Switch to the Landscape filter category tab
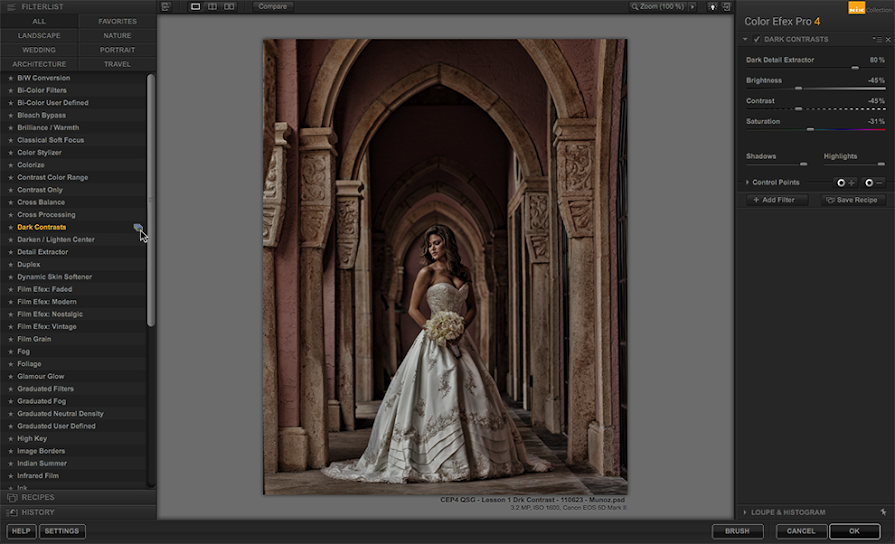This screenshot has height=544, width=895. click(39, 35)
